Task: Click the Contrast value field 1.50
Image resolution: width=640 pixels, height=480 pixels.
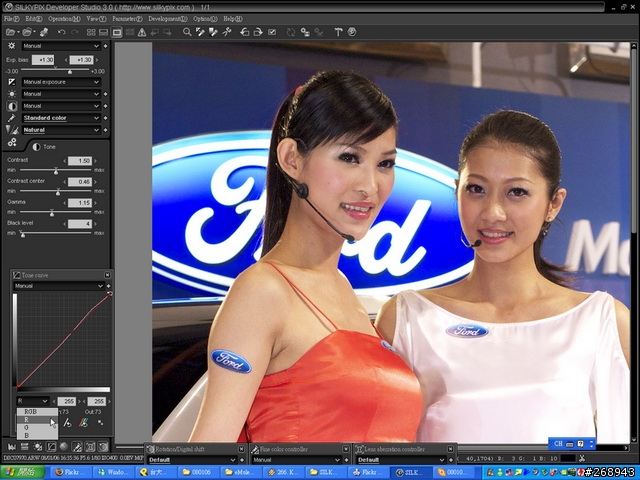Action: pyautogui.click(x=80, y=161)
